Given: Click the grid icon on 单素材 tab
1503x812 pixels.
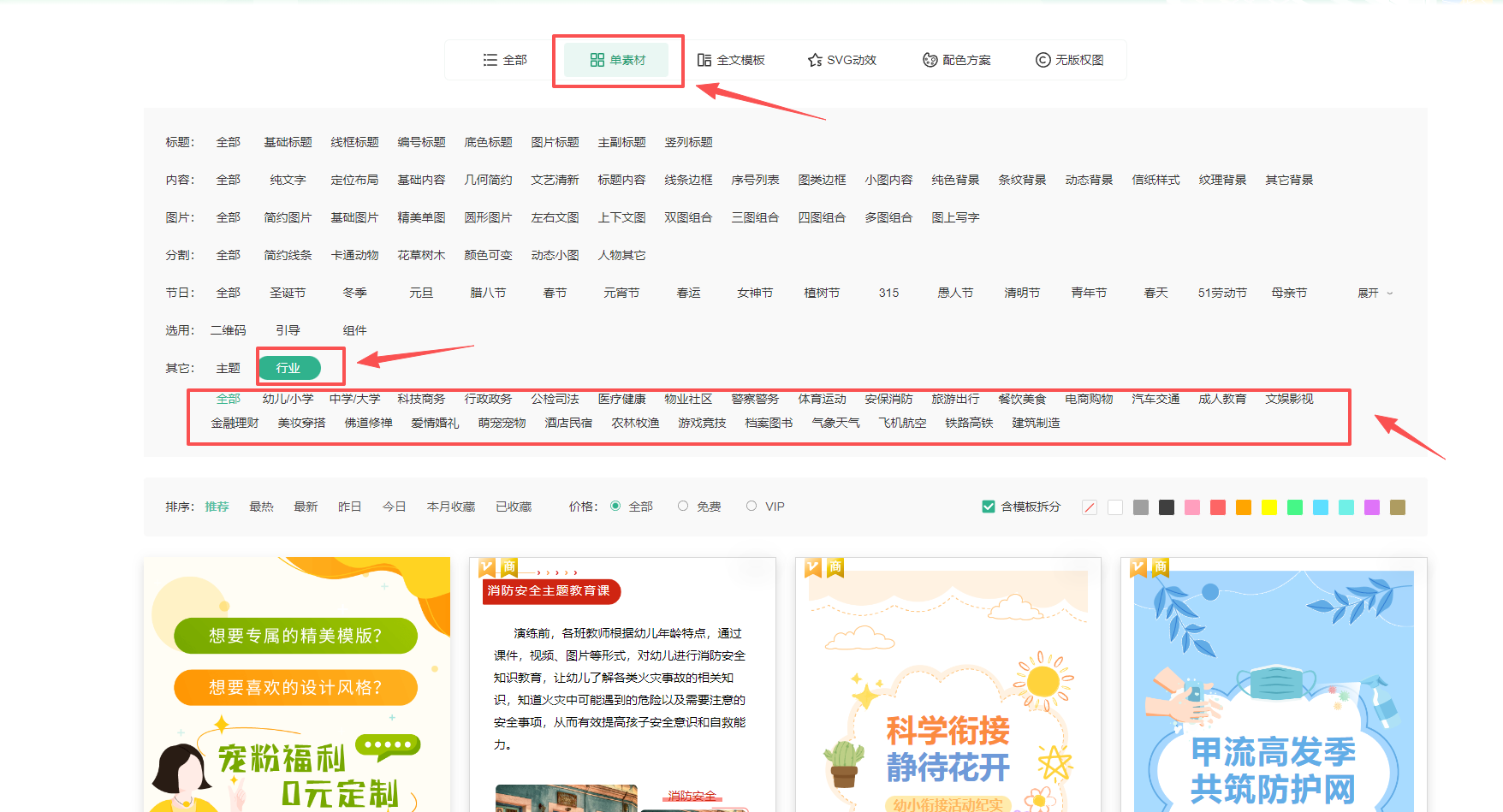Looking at the screenshot, I should tap(597, 60).
